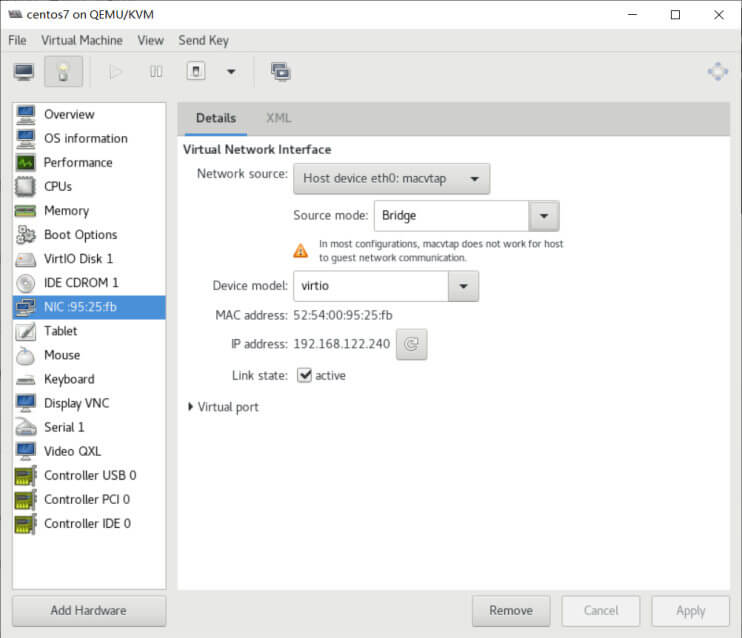Open the Manage VM snapshots icon
742x638 pixels.
pos(281,72)
